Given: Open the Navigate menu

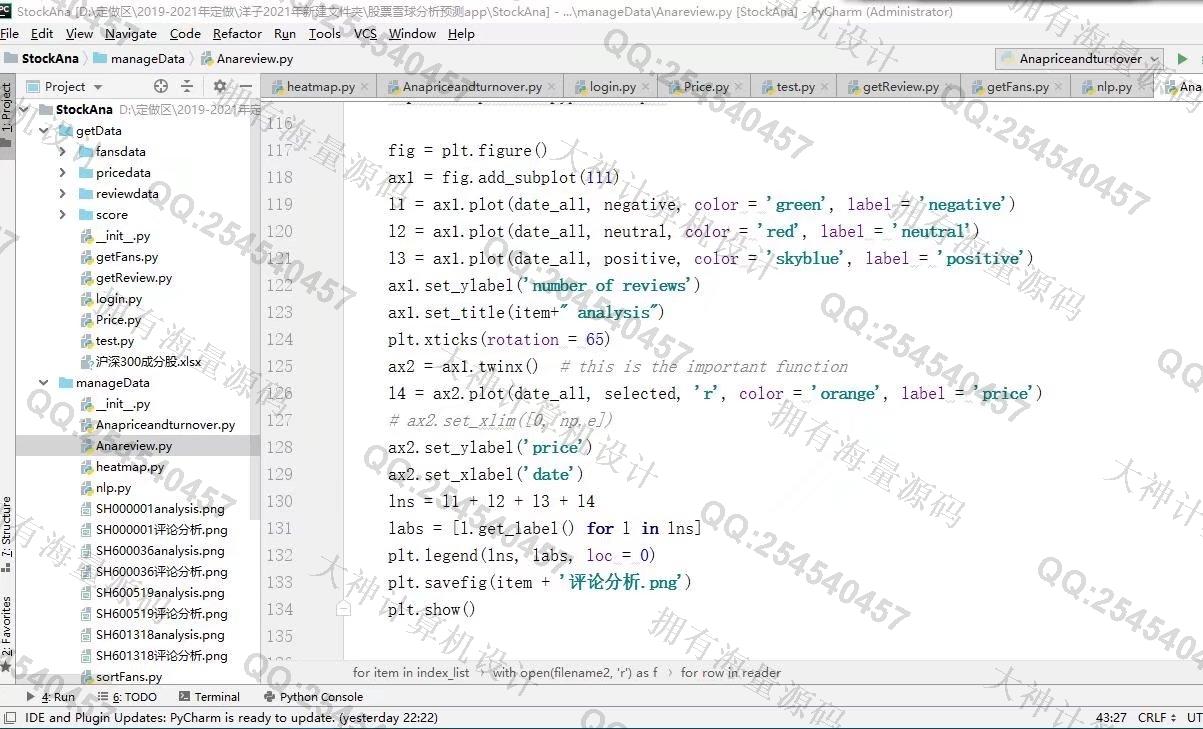Looking at the screenshot, I should coord(131,33).
